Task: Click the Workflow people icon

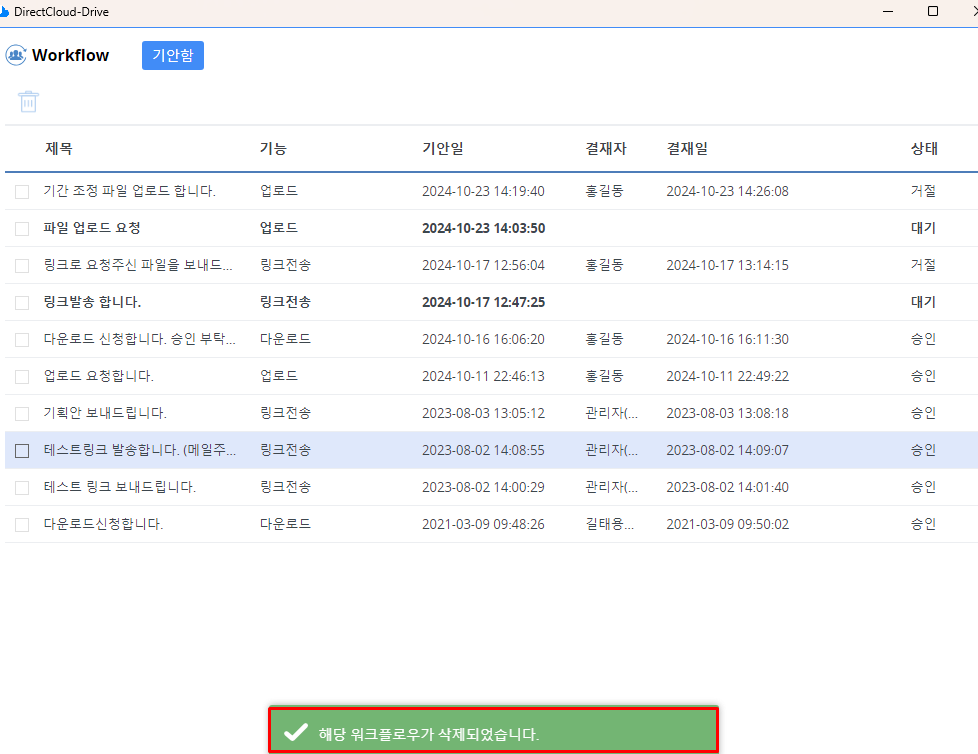Action: 15,56
